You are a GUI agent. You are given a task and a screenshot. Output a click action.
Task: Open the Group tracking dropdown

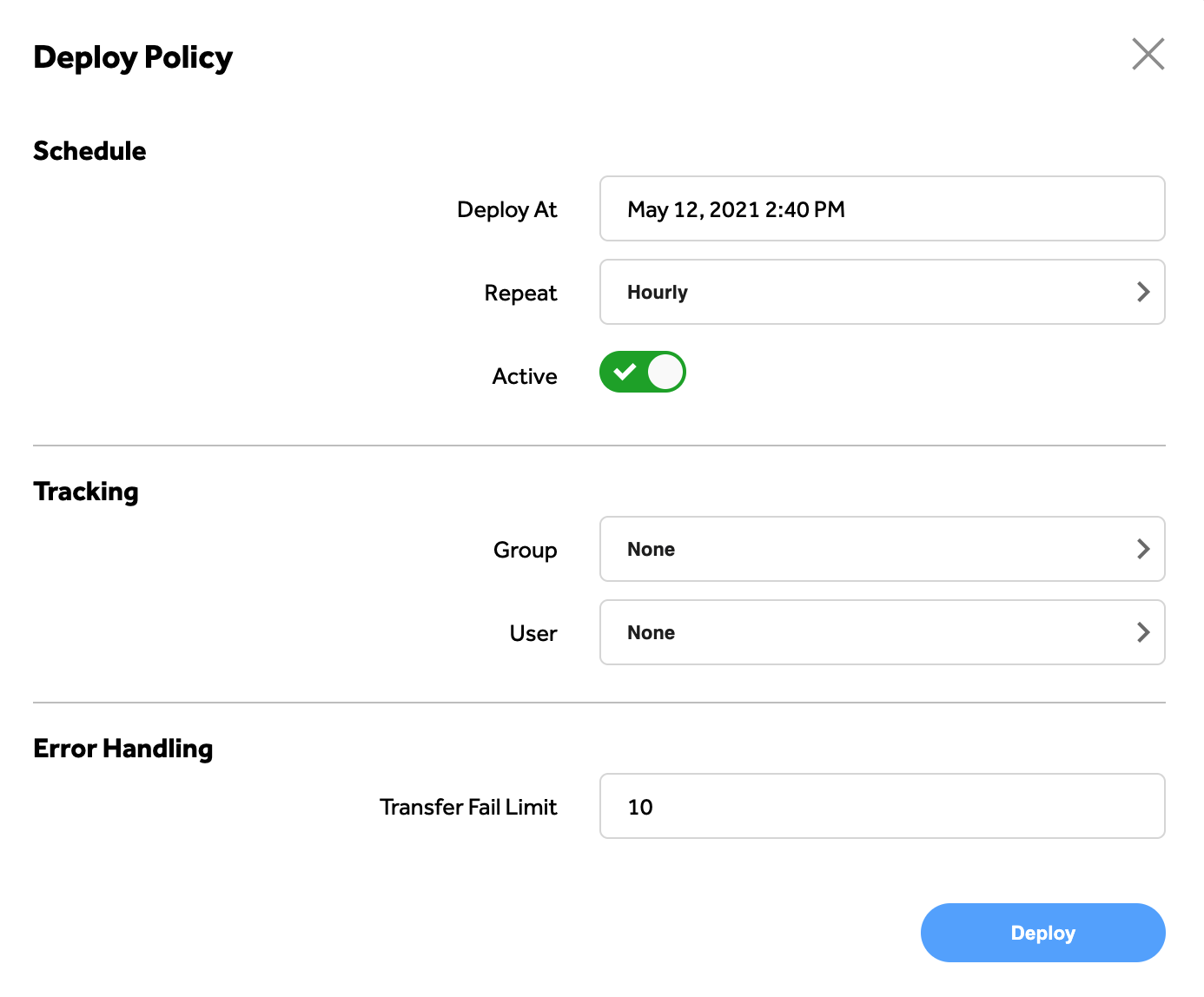pyautogui.click(x=882, y=549)
